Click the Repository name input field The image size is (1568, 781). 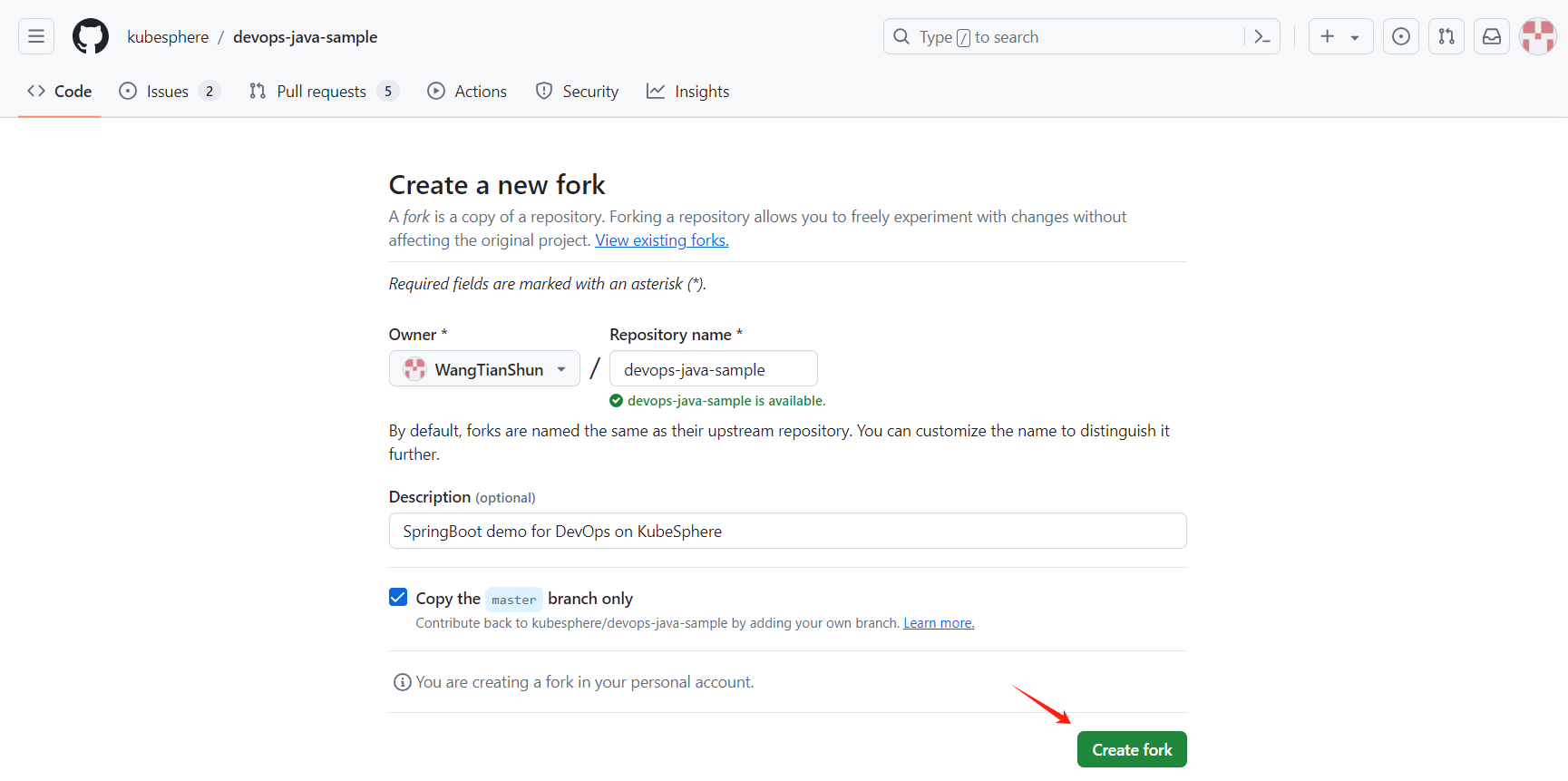click(x=713, y=369)
